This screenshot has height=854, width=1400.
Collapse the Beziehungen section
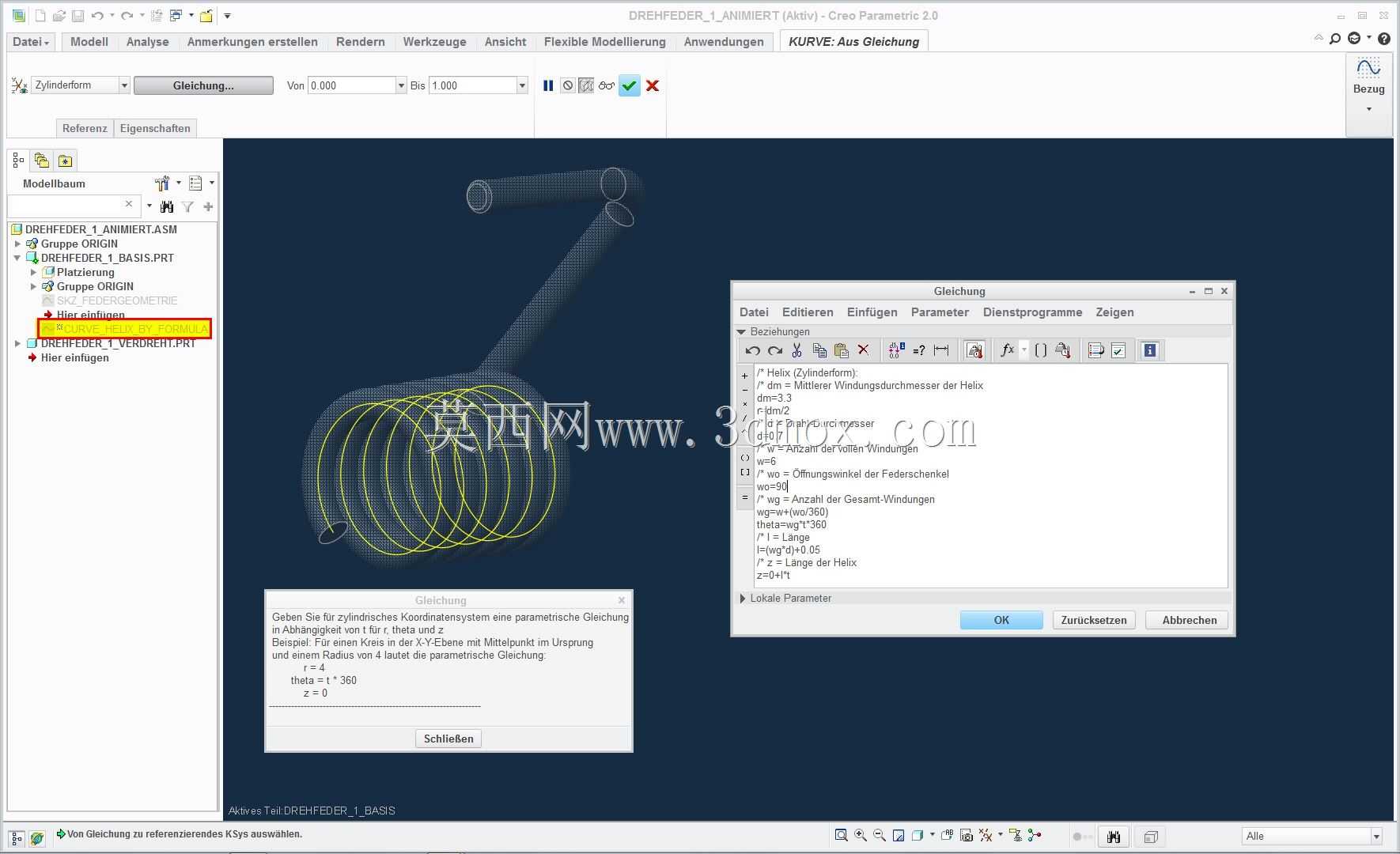tap(742, 332)
